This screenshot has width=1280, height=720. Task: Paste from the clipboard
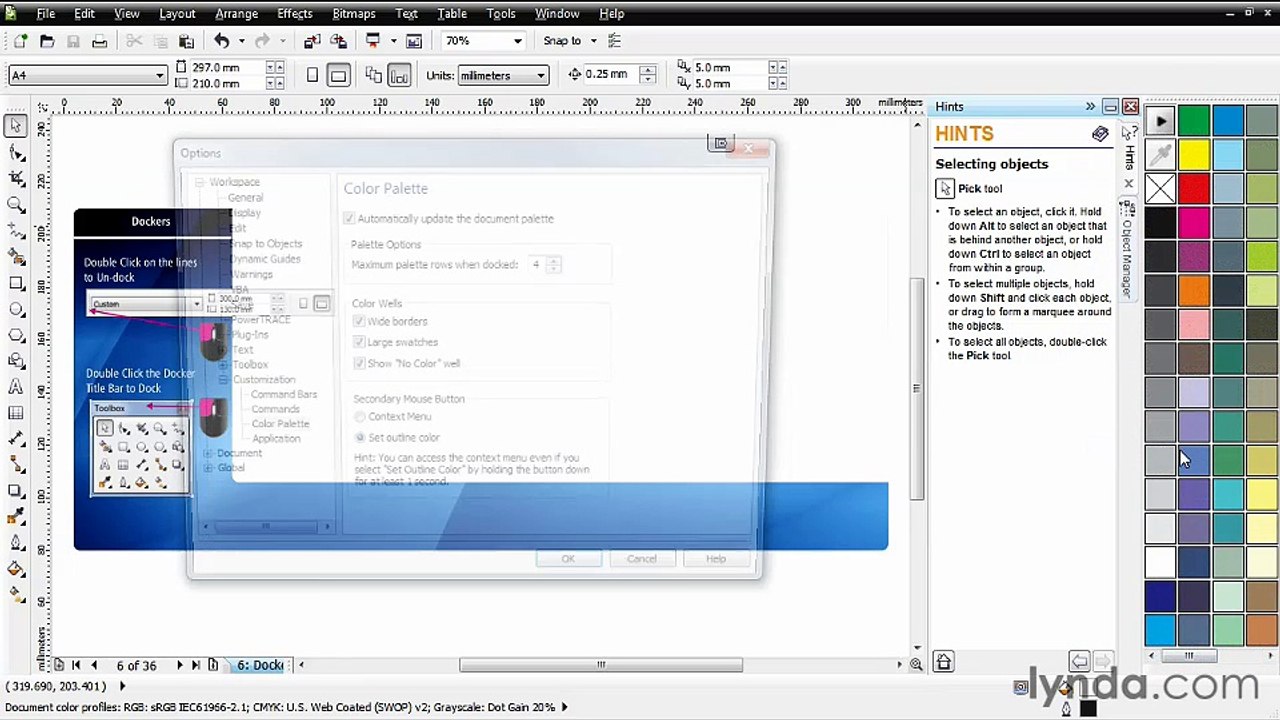pos(186,41)
